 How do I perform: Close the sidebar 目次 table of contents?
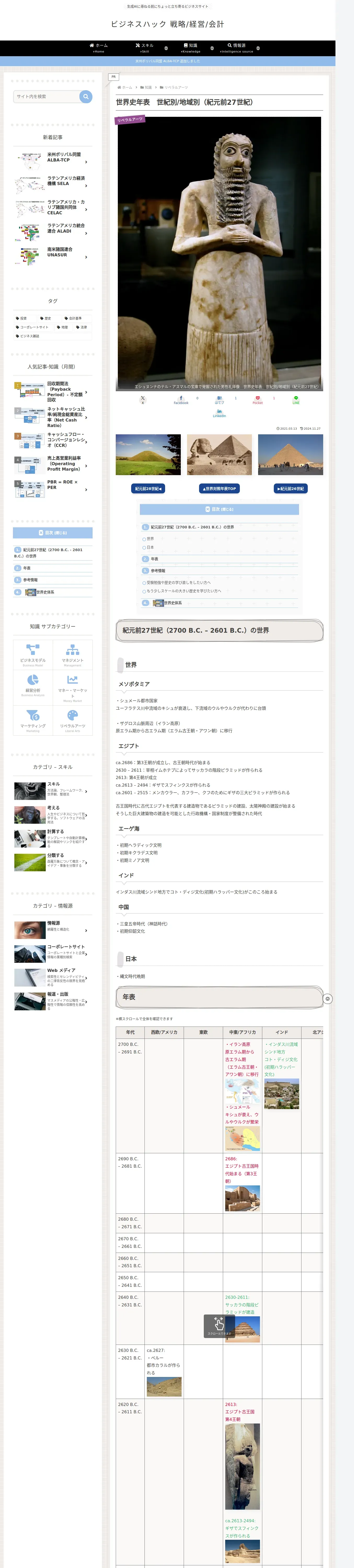[x=53, y=533]
